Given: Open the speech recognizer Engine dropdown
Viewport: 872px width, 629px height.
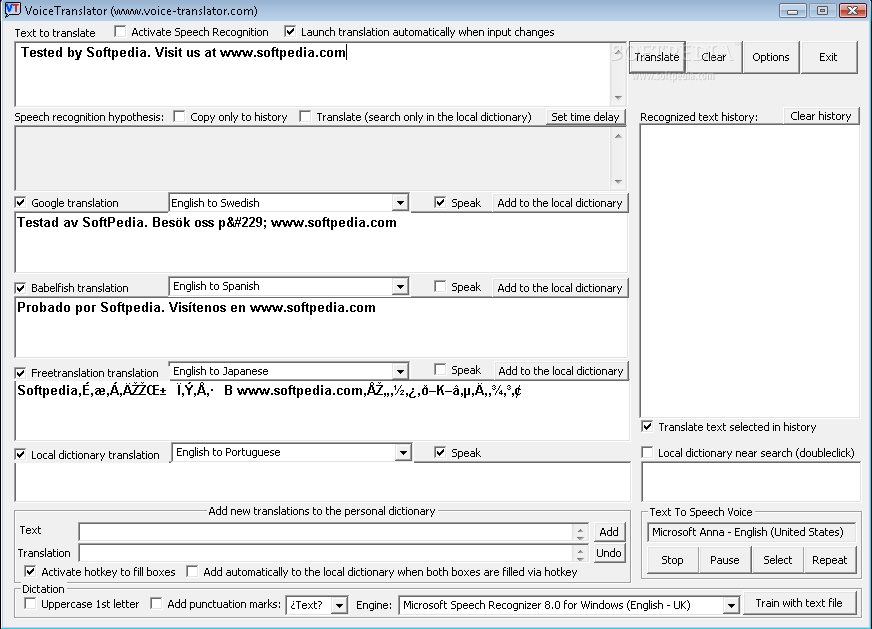Looking at the screenshot, I should coord(731,605).
